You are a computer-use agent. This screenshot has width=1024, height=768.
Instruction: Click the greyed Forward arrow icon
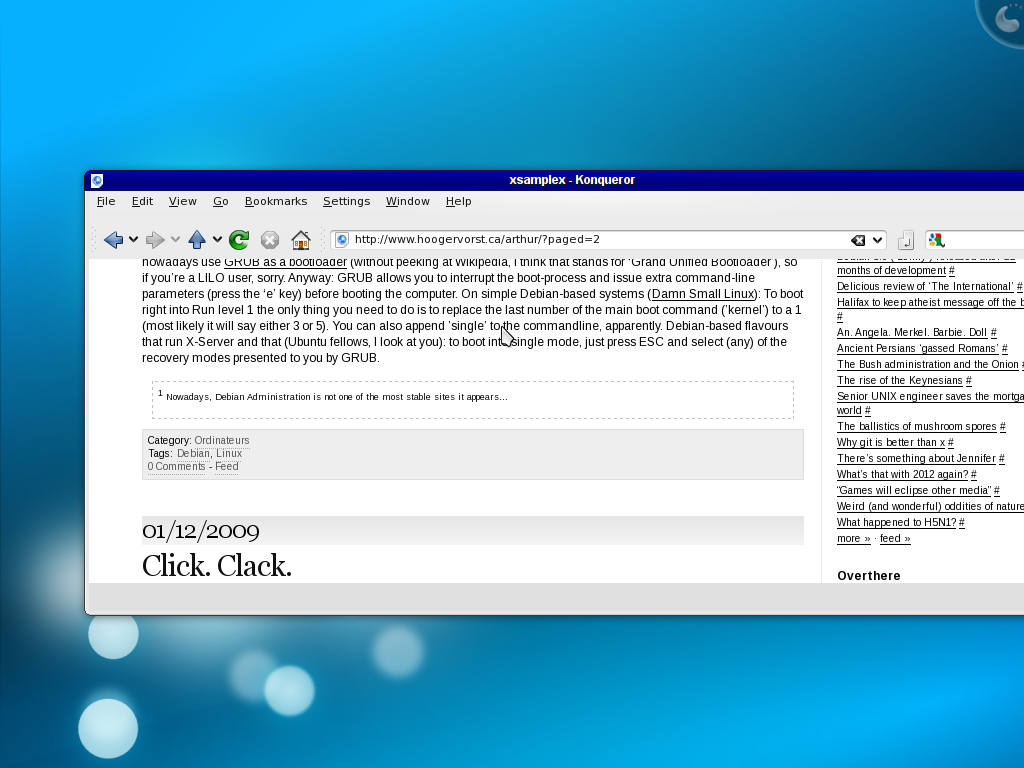pyautogui.click(x=155, y=240)
